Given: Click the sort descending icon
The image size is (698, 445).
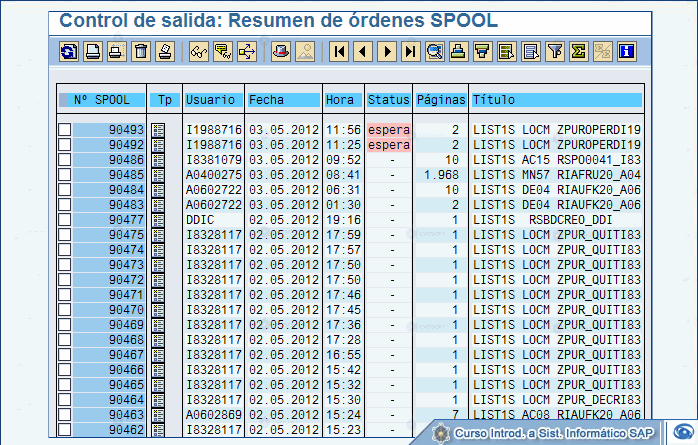Looking at the screenshot, I should point(483,52).
